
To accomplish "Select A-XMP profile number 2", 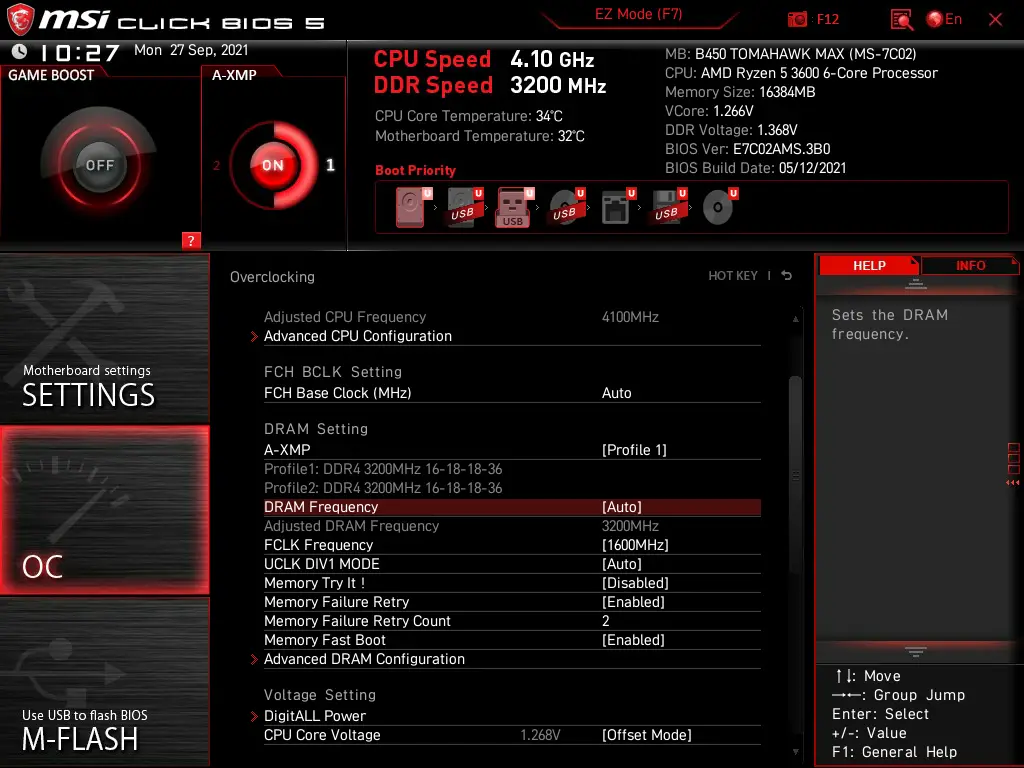I will click(216, 165).
